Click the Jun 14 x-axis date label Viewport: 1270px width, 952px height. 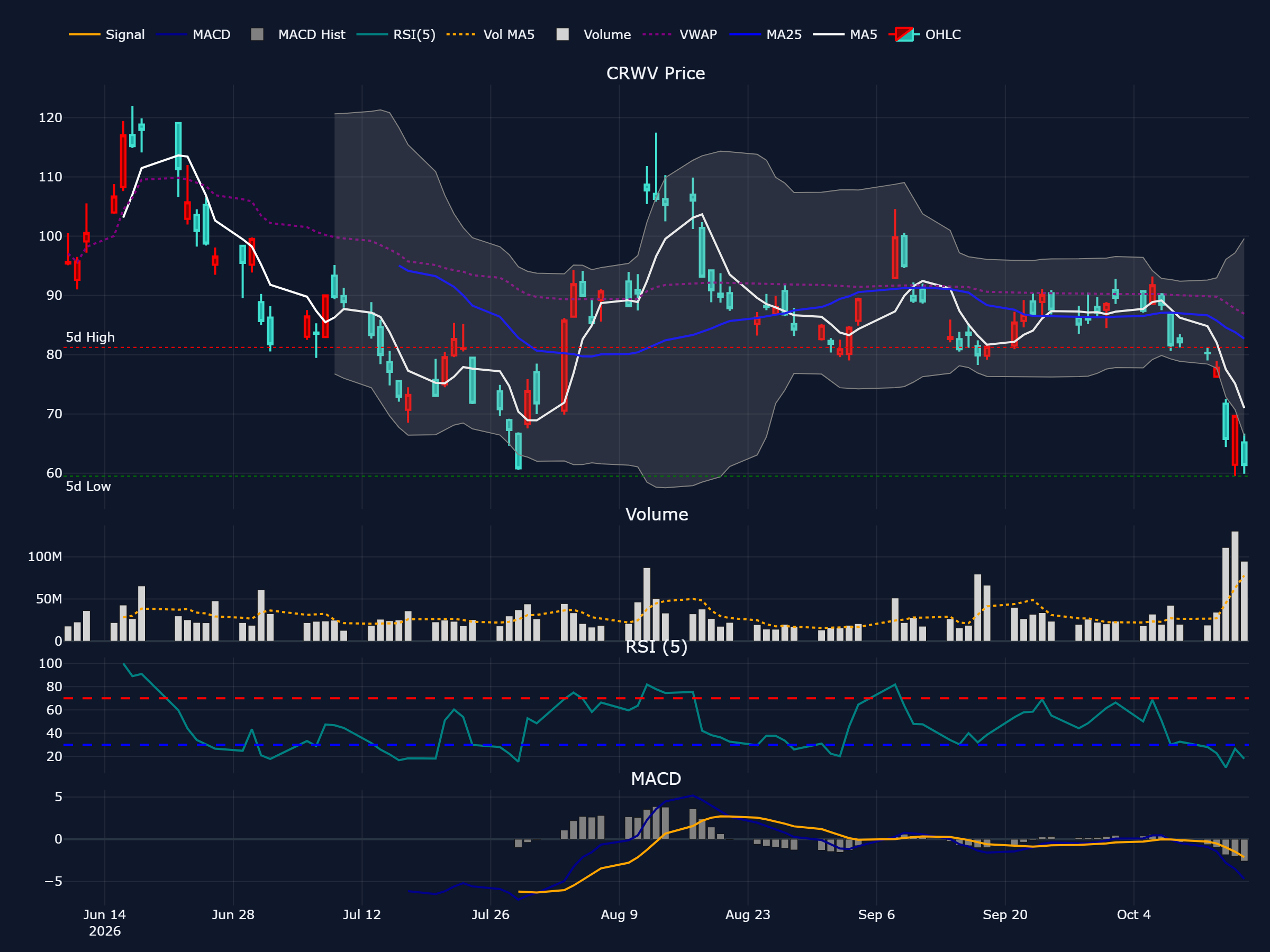pos(104,914)
